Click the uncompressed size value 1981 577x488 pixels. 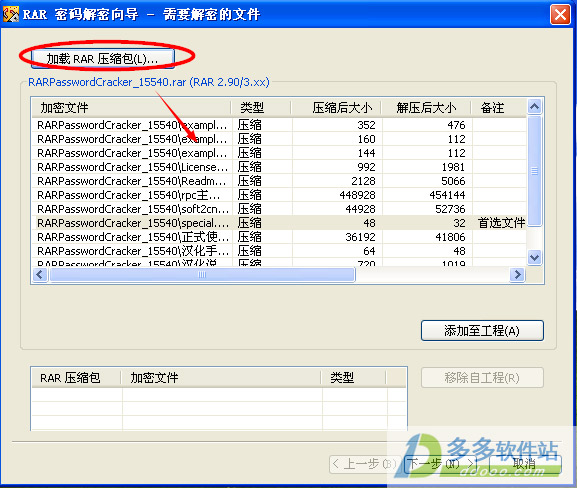pyautogui.click(x=453, y=167)
